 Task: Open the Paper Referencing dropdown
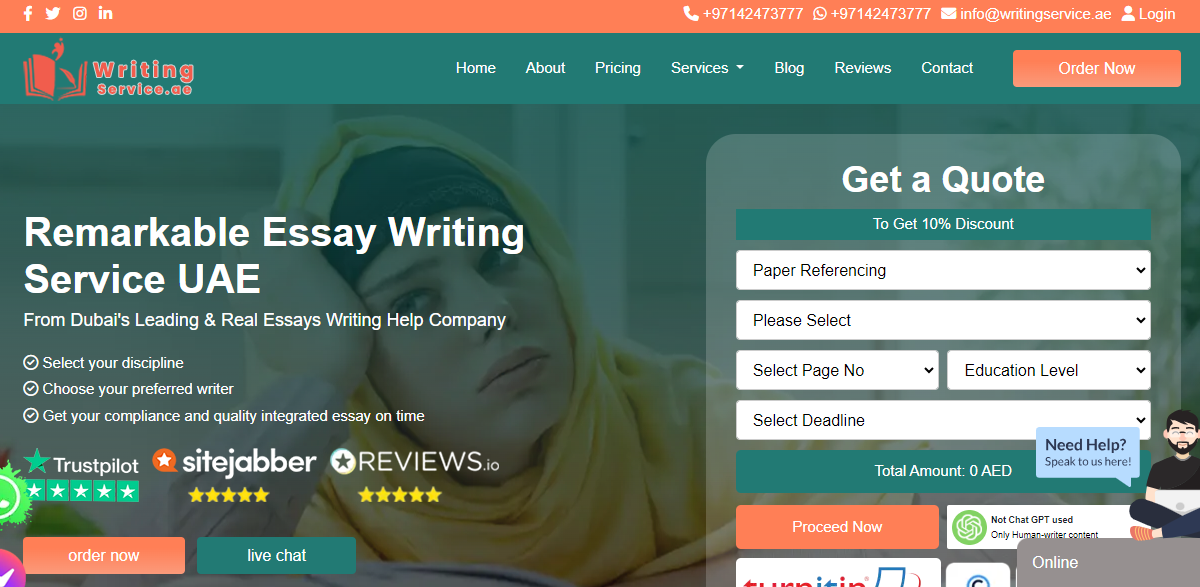[x=943, y=270]
